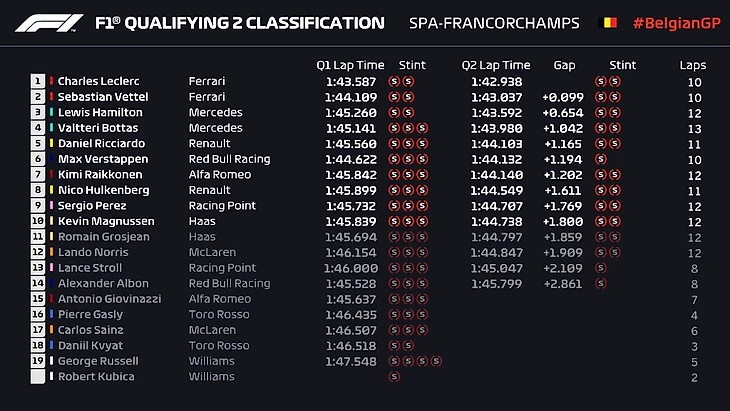Click Lance Stroll's Q2 stint tyre icon
The width and height of the screenshot is (730, 411).
tap(600, 268)
